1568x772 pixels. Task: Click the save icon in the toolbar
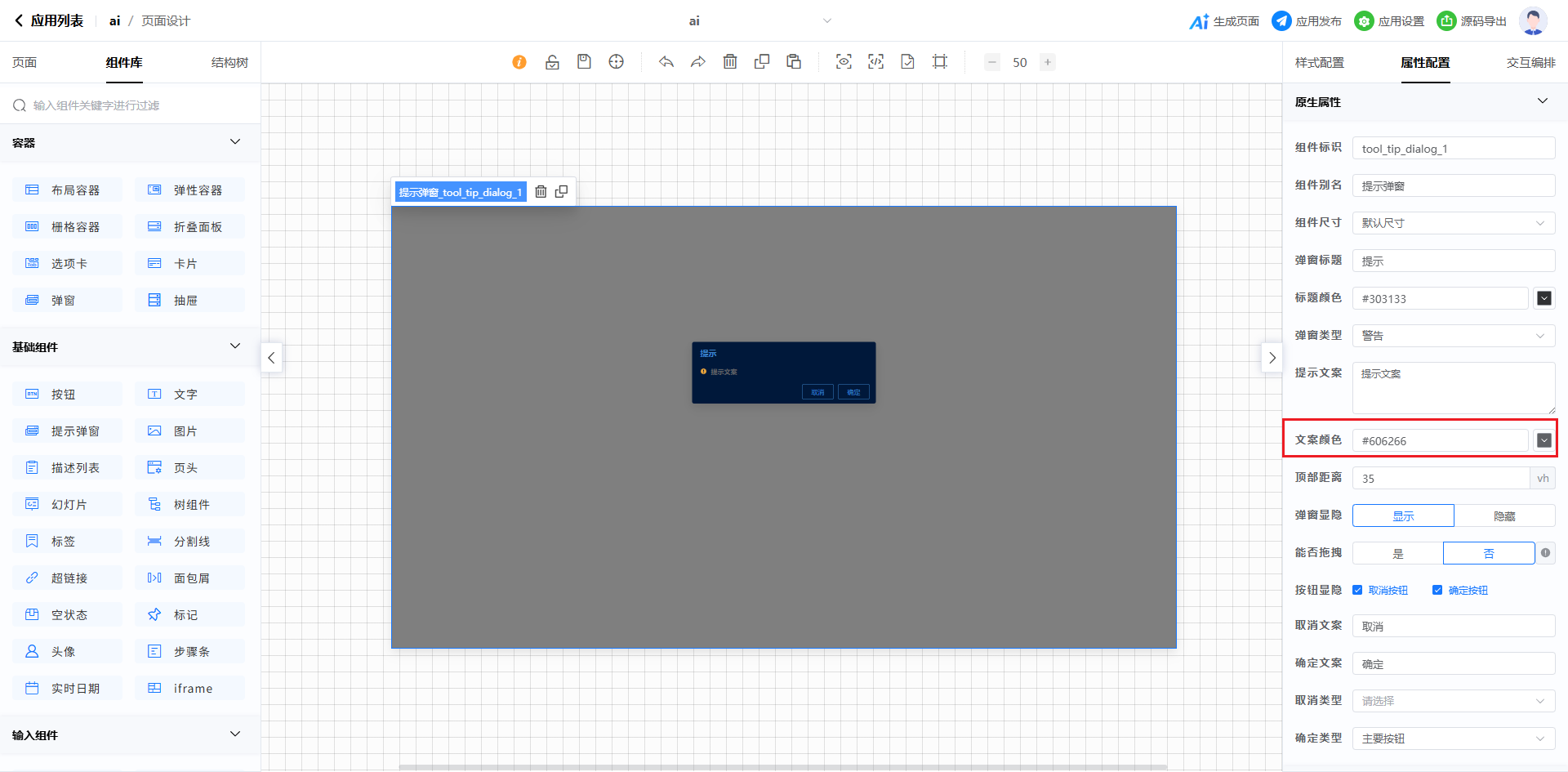tap(584, 62)
